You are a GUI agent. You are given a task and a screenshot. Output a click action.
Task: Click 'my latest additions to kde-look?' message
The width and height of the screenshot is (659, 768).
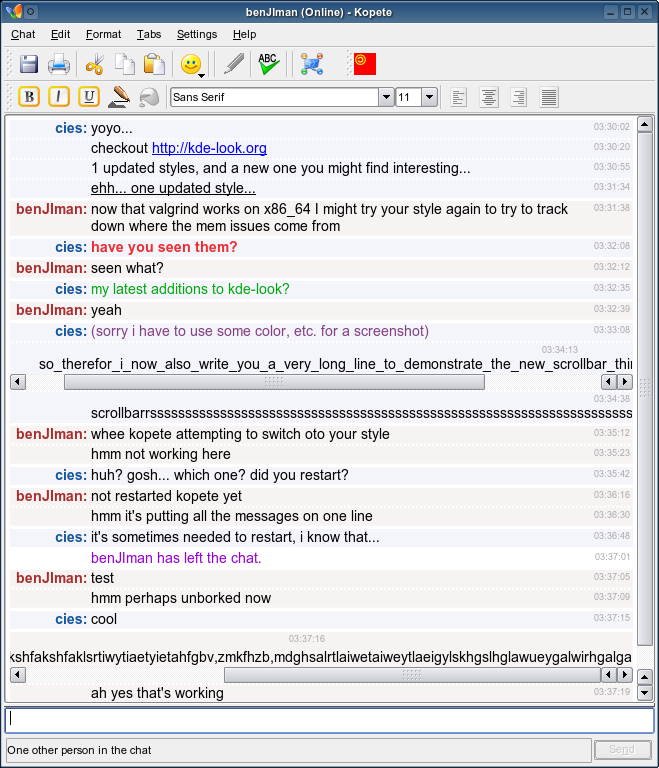pyautogui.click(x=190, y=289)
